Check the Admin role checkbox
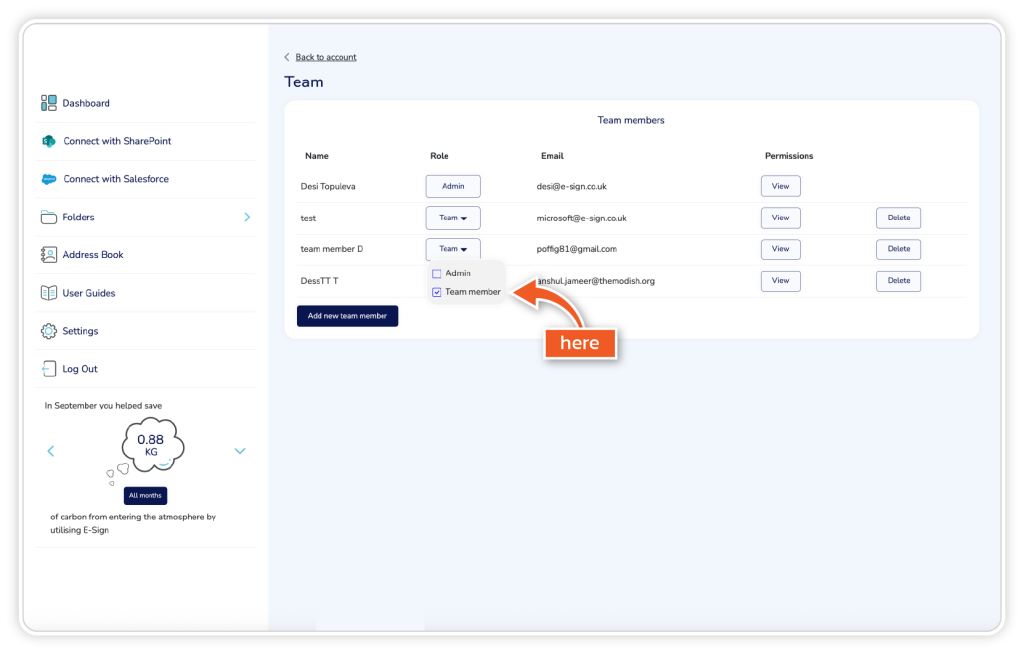Screen dimensions: 1024x654 (x=436, y=274)
